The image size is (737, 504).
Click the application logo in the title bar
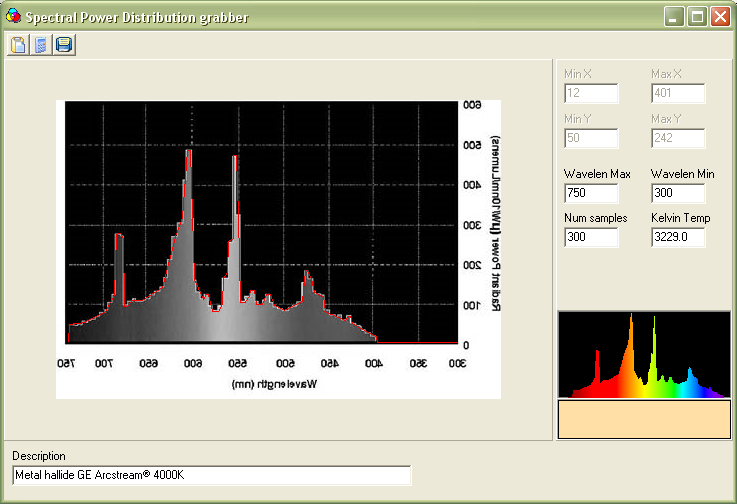click(13, 16)
